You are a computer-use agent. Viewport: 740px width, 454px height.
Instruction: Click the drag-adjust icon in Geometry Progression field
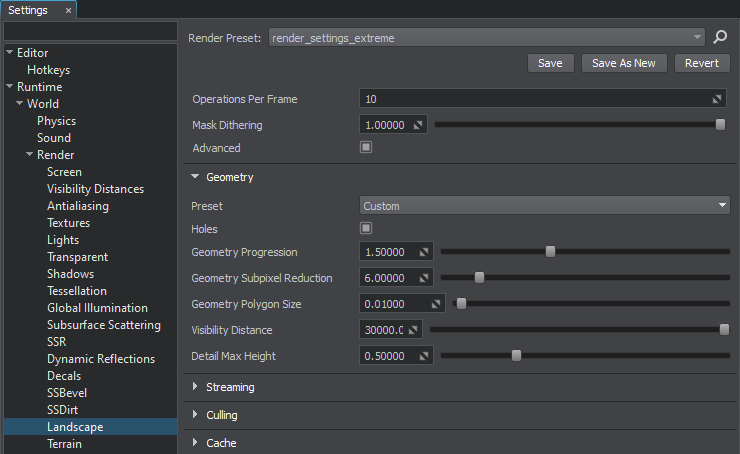point(424,252)
